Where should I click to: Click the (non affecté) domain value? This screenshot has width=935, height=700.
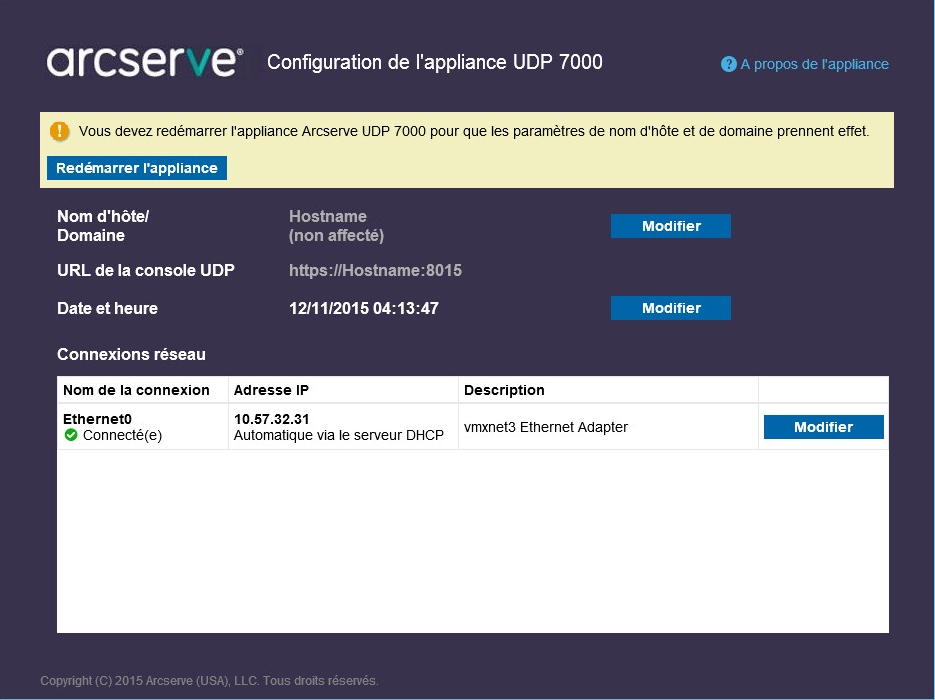pos(336,236)
